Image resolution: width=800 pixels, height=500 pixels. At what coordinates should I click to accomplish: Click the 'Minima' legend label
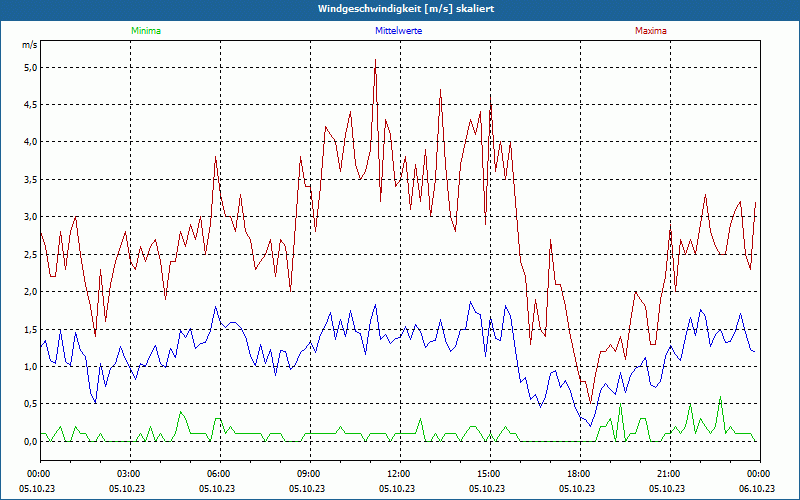point(146,31)
